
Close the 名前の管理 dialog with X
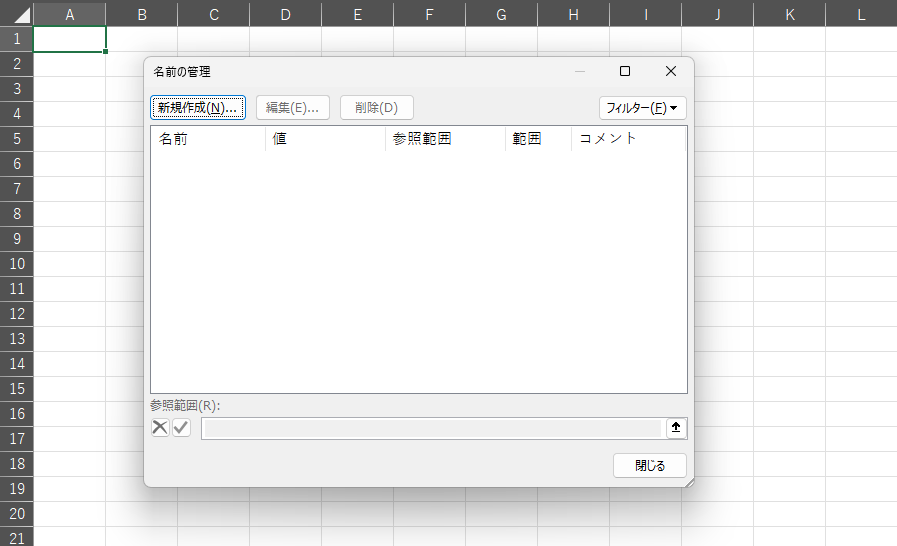[671, 71]
